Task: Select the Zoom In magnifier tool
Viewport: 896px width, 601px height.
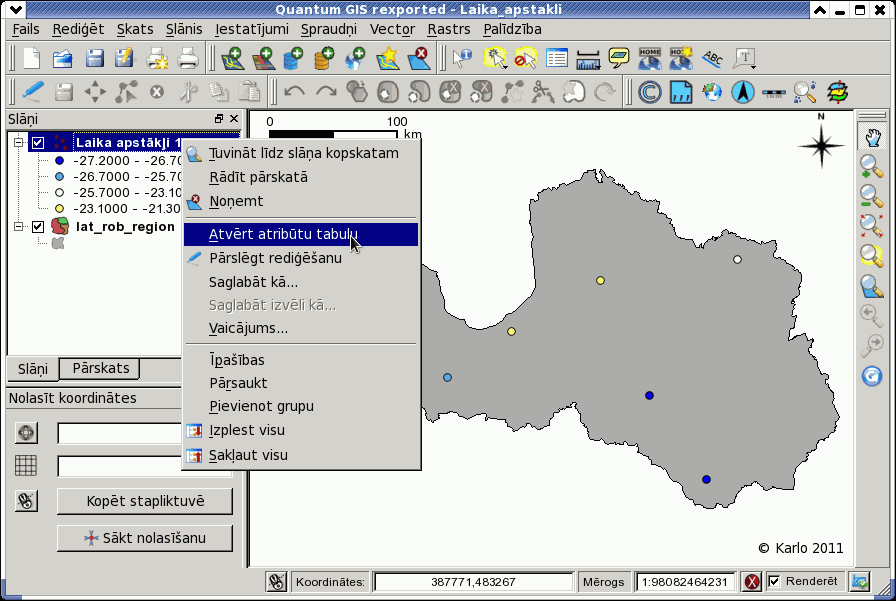Action: (872, 166)
